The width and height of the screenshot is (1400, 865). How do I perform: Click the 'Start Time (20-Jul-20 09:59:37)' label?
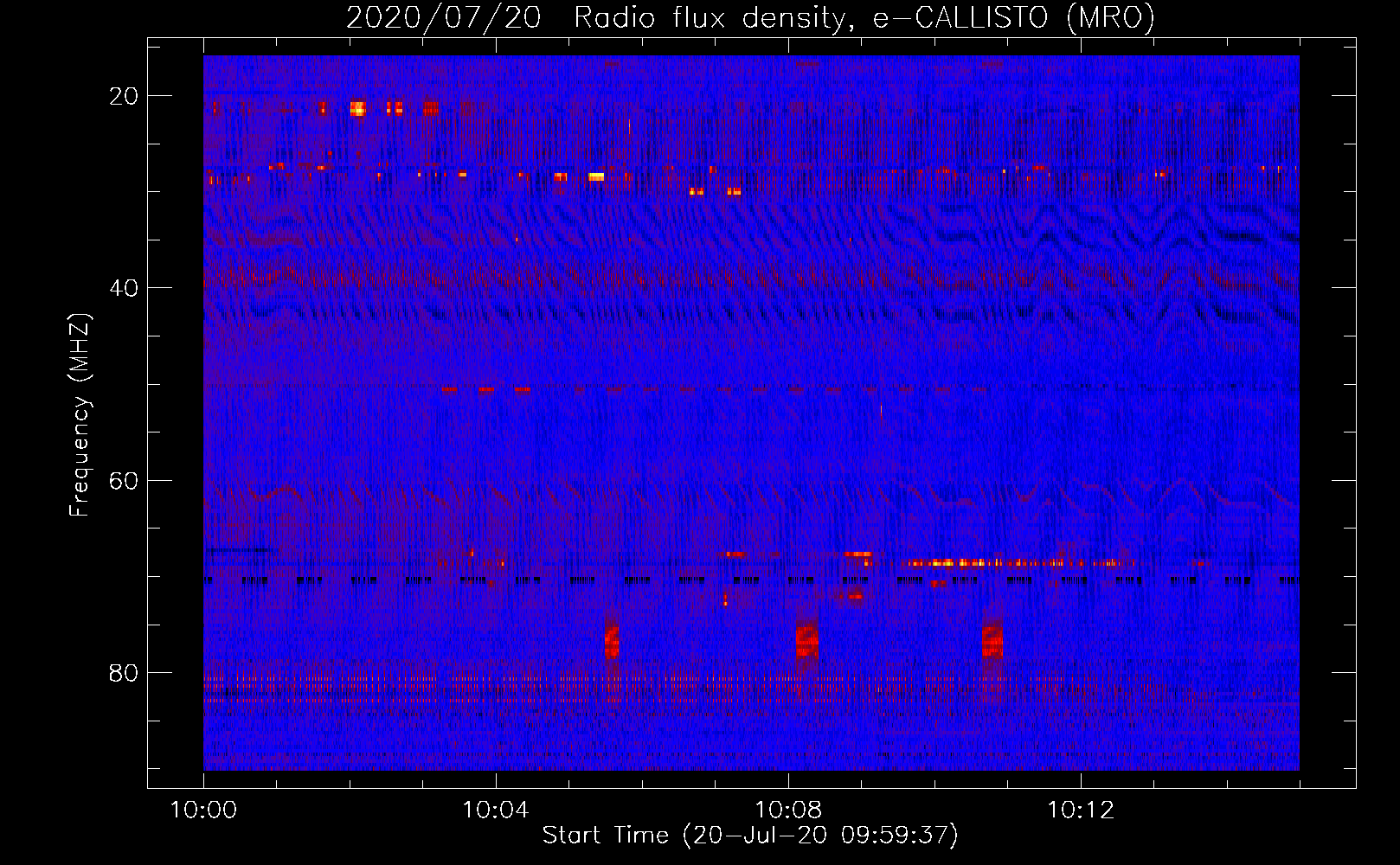click(x=750, y=836)
